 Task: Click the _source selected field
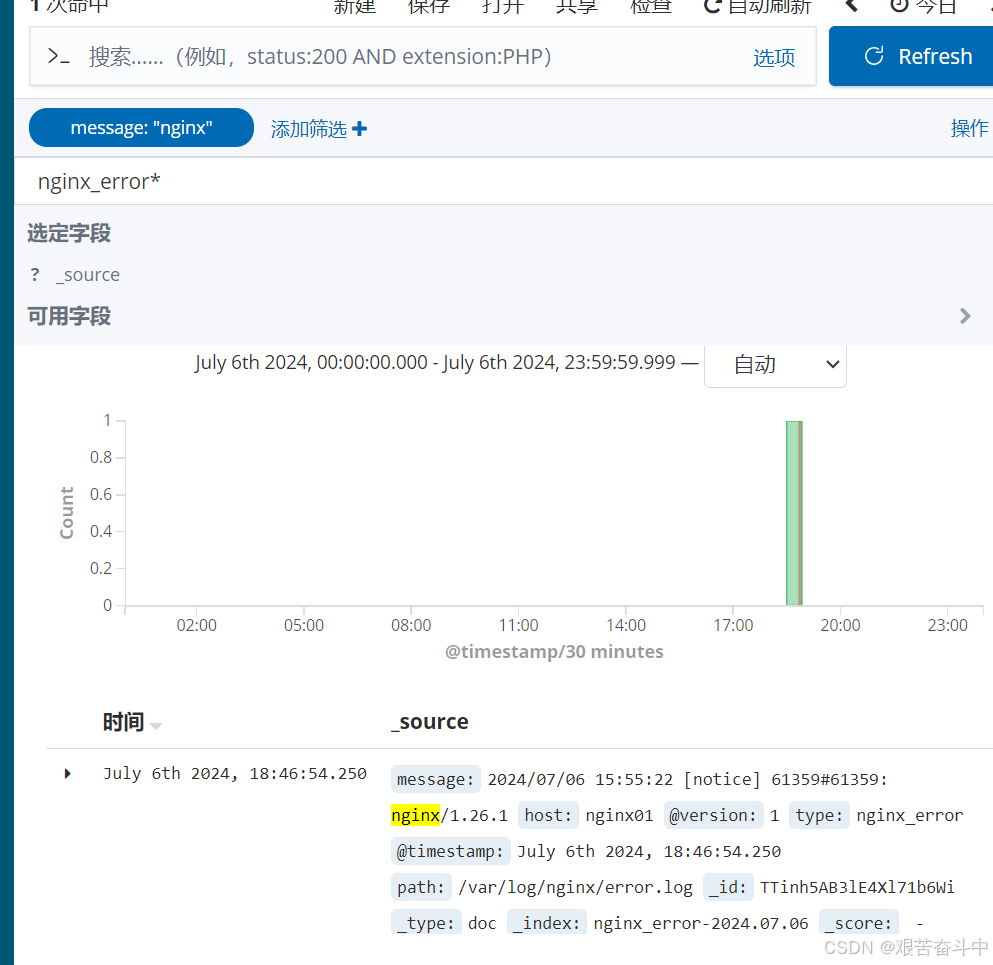[88, 275]
